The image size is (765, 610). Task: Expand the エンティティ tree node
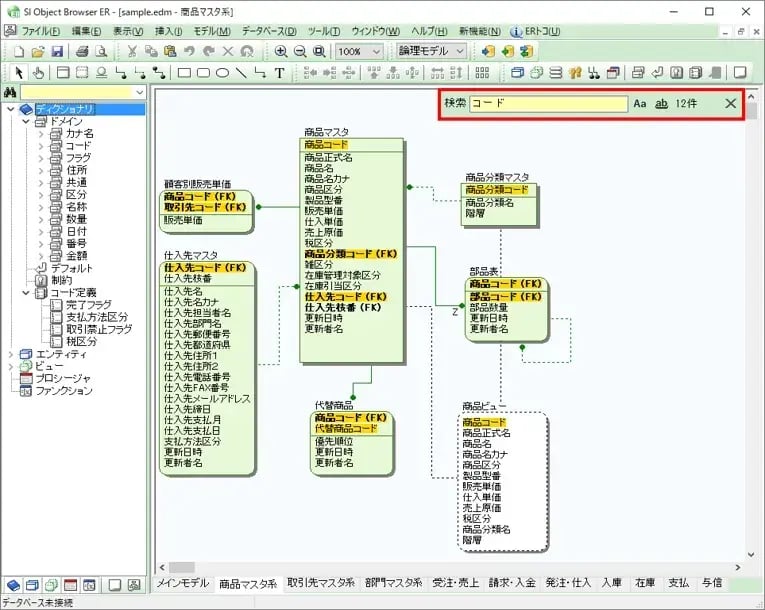(10, 354)
